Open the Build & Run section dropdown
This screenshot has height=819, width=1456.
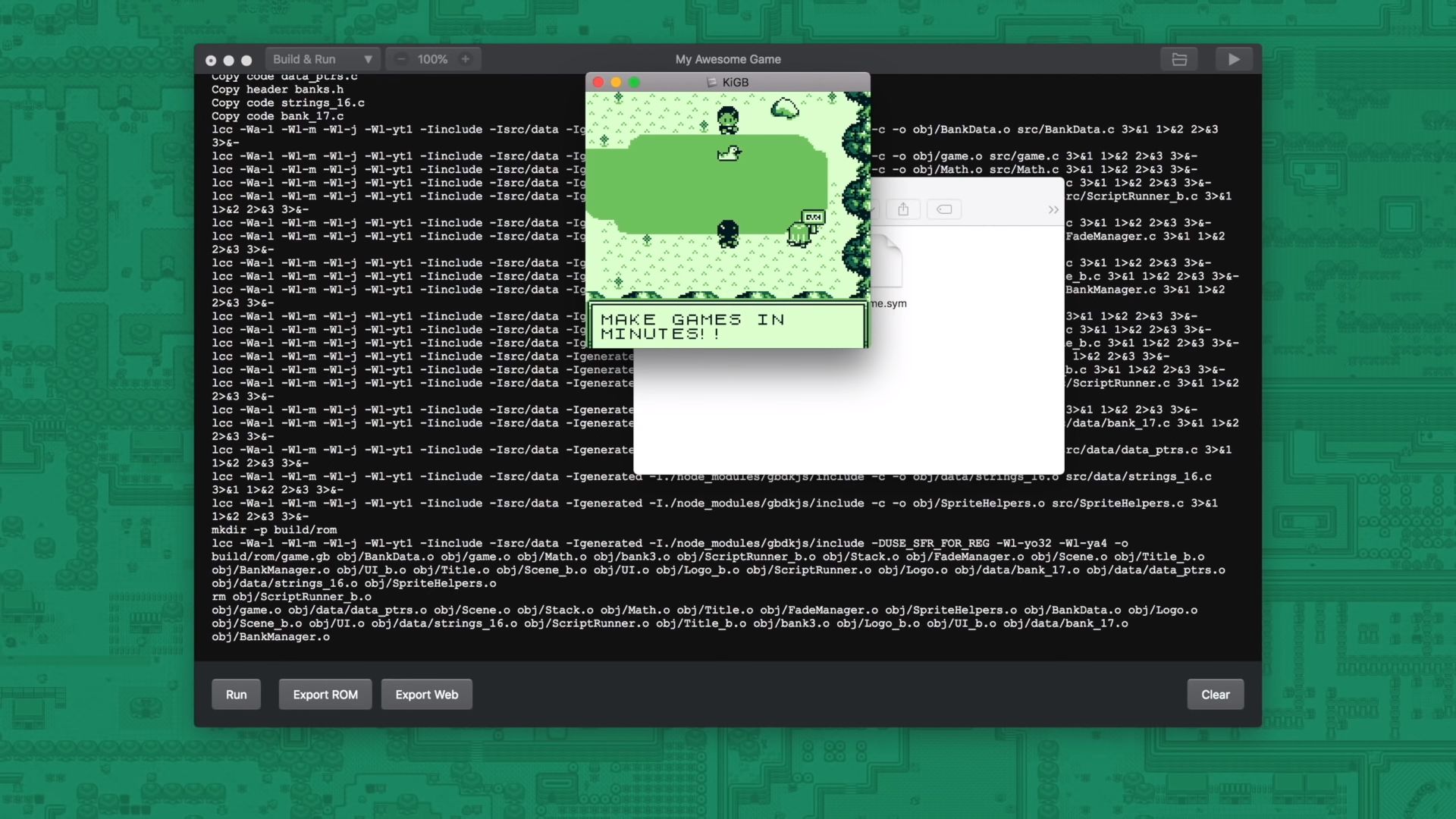tap(322, 59)
